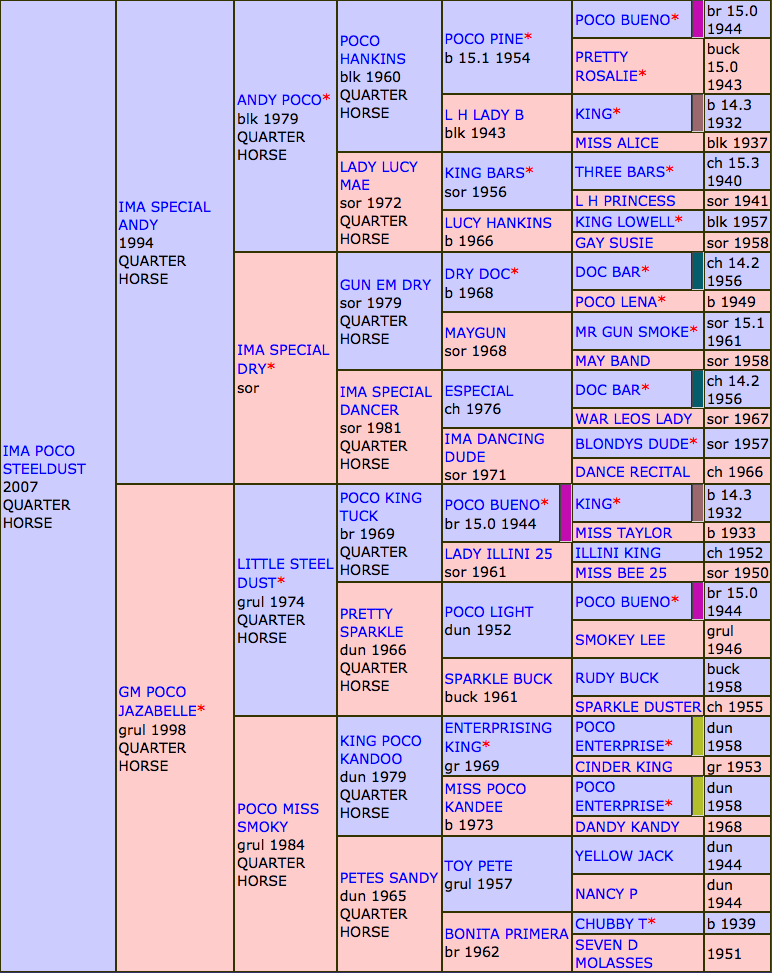Viewport: 773px width, 973px height.
Task: Open the IMA POCO STEELDUST horse link
Action: tap(44, 459)
